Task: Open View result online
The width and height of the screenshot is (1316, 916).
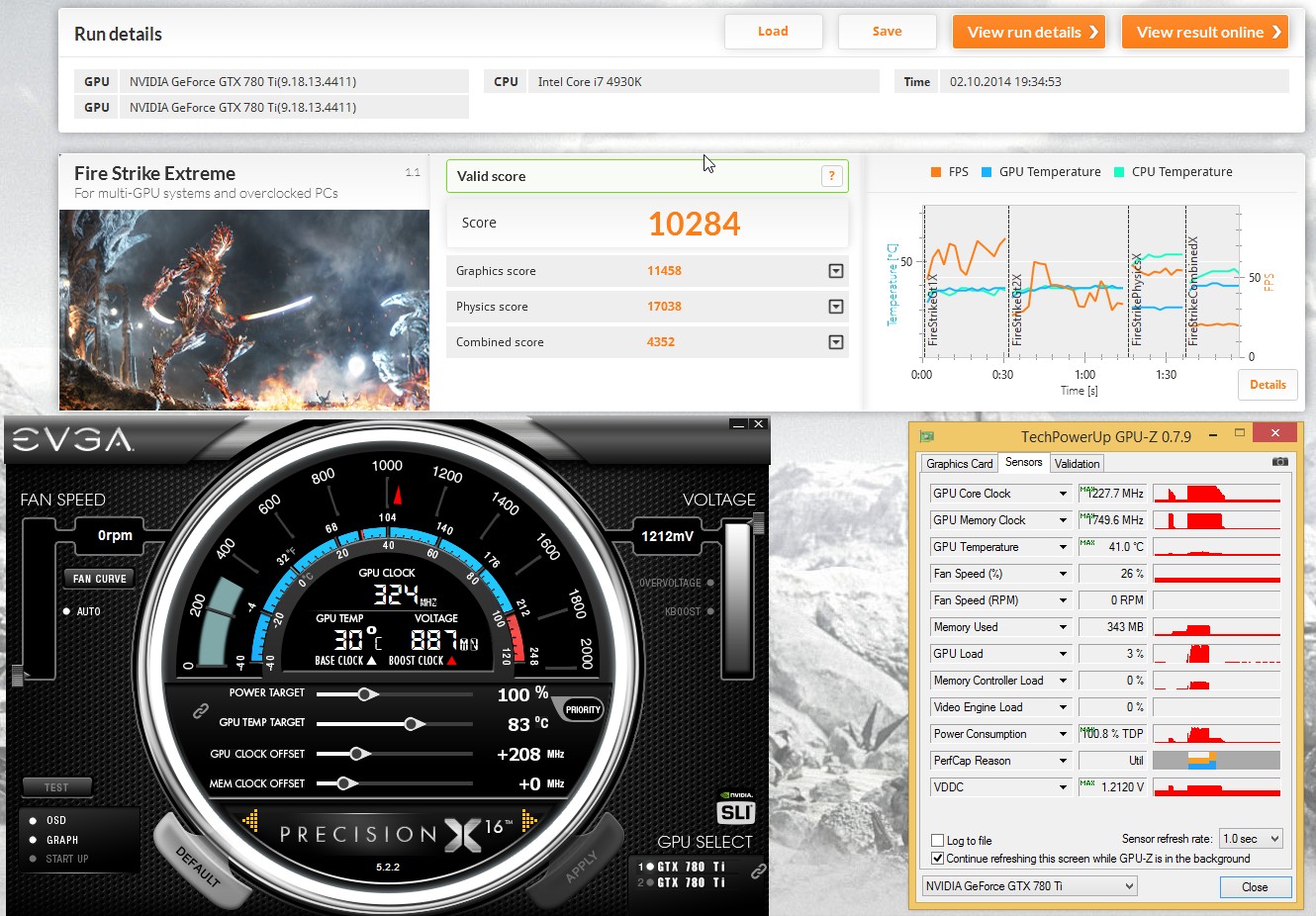Action: pos(1205,32)
